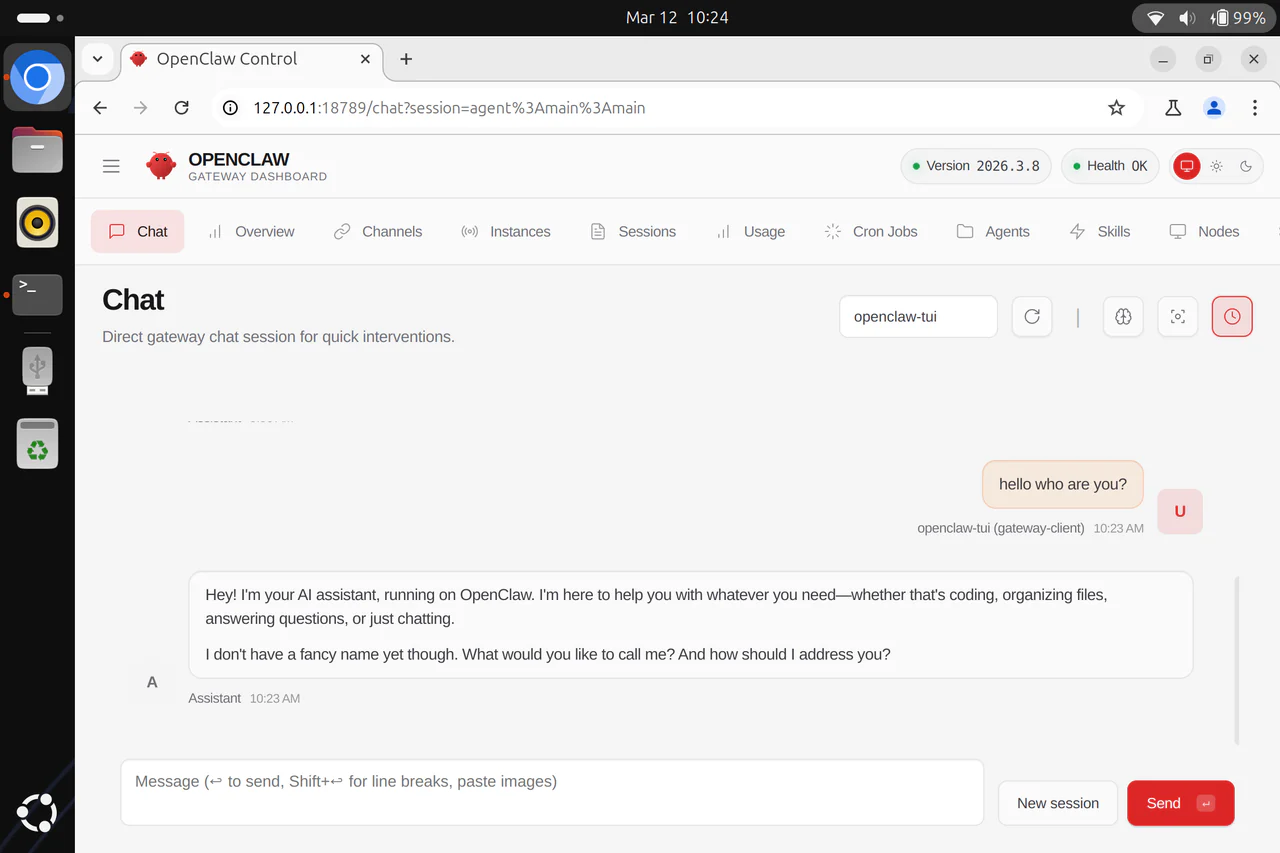
Task: Open the Channels tab
Action: point(378,231)
